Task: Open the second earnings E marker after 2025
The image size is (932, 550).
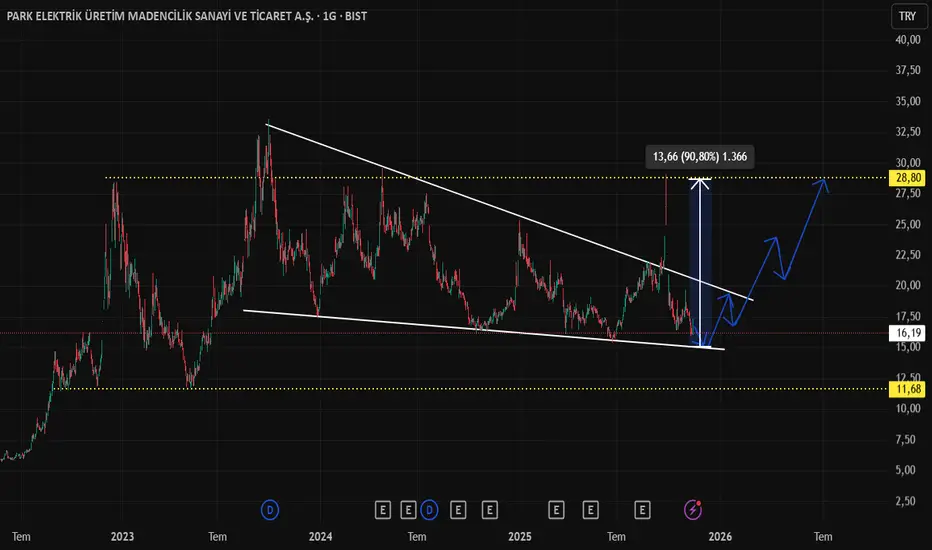Action: (591, 510)
